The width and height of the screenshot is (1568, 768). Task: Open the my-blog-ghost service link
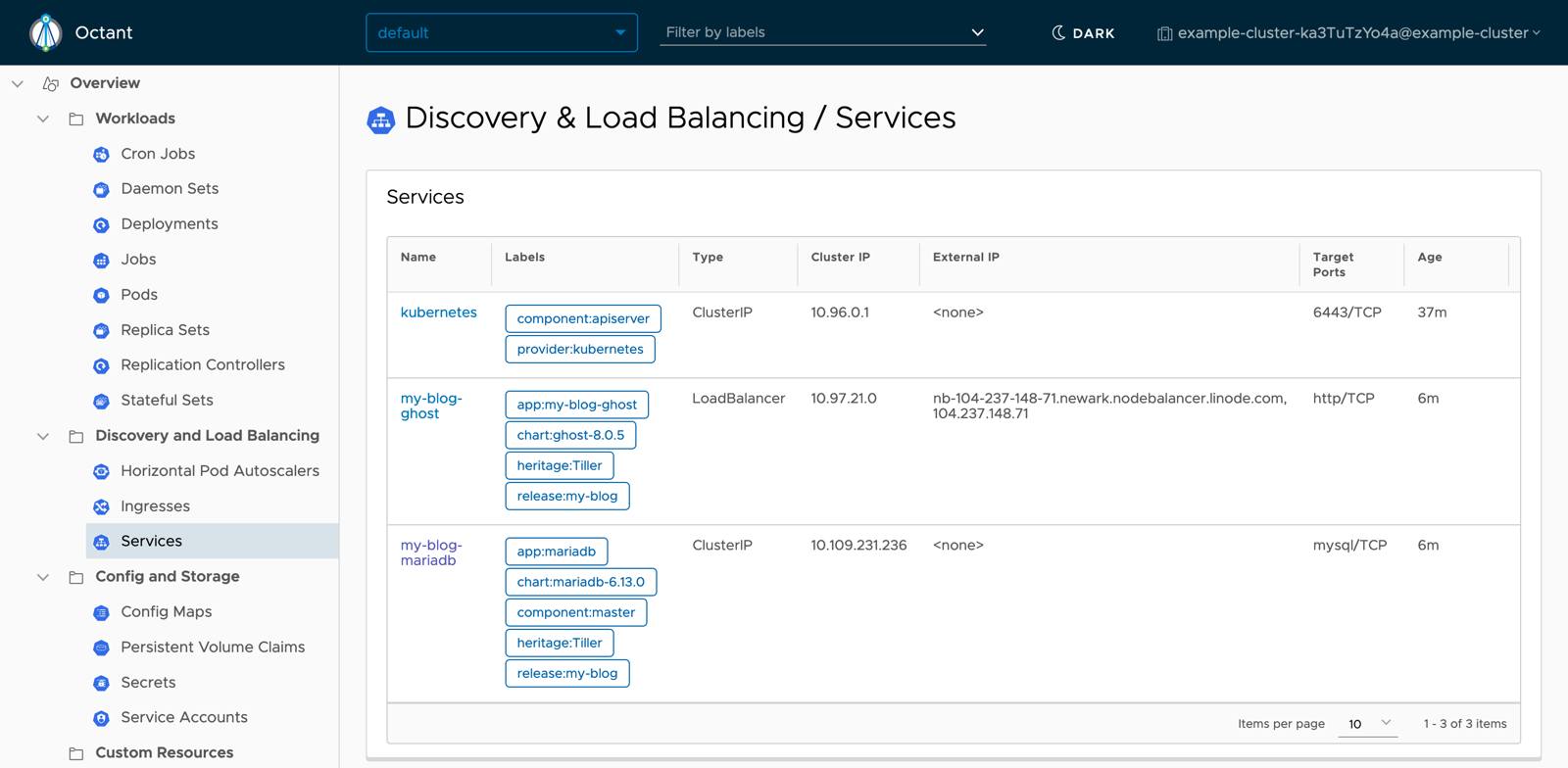tap(430, 406)
